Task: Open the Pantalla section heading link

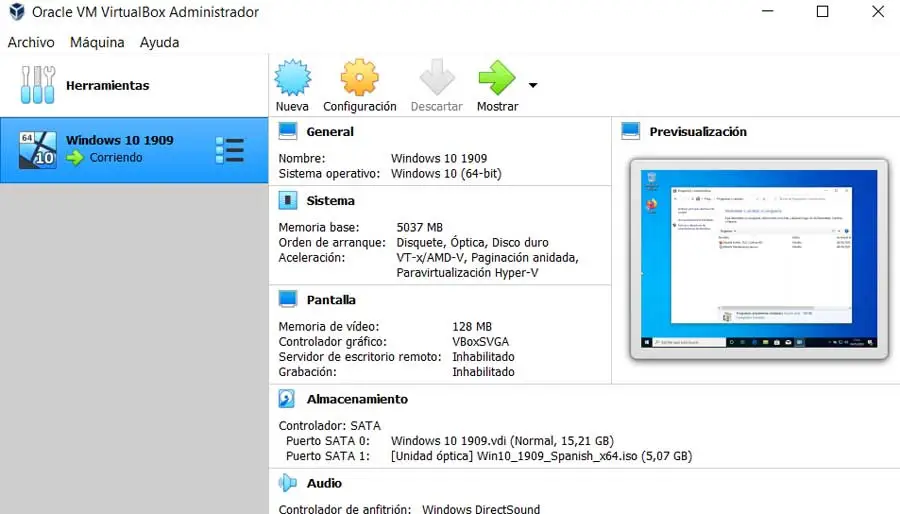Action: (x=331, y=299)
